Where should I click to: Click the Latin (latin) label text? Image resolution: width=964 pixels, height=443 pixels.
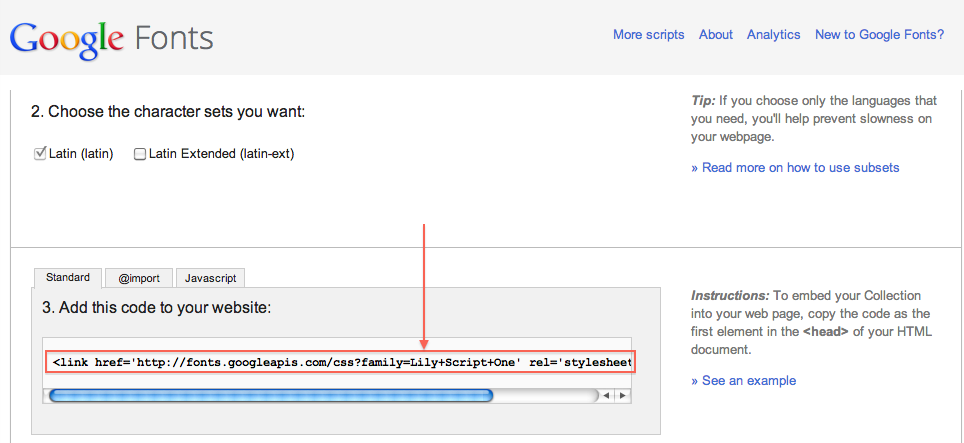click(81, 154)
